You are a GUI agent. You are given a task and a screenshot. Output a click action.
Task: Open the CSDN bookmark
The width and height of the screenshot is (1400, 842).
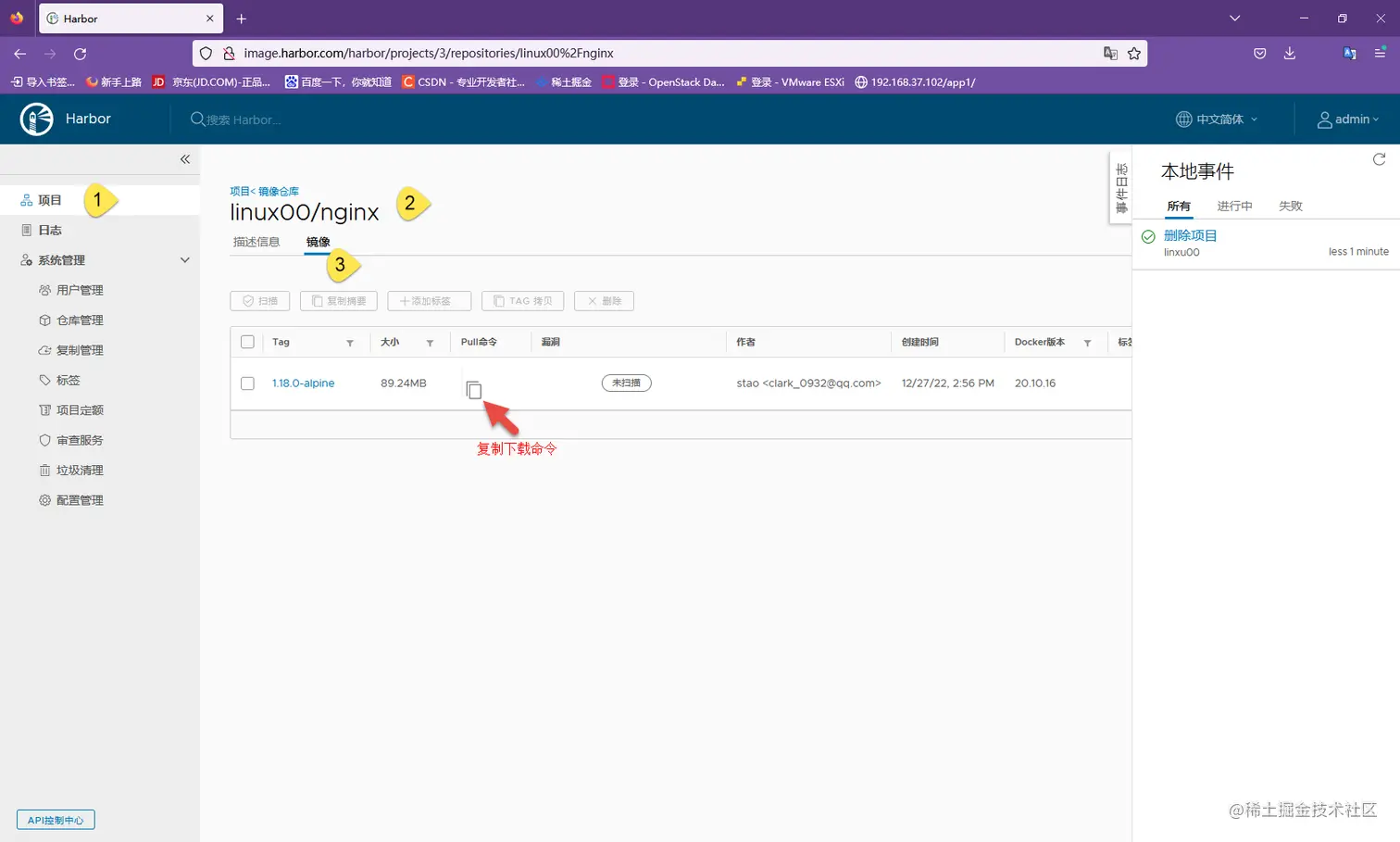tap(463, 82)
